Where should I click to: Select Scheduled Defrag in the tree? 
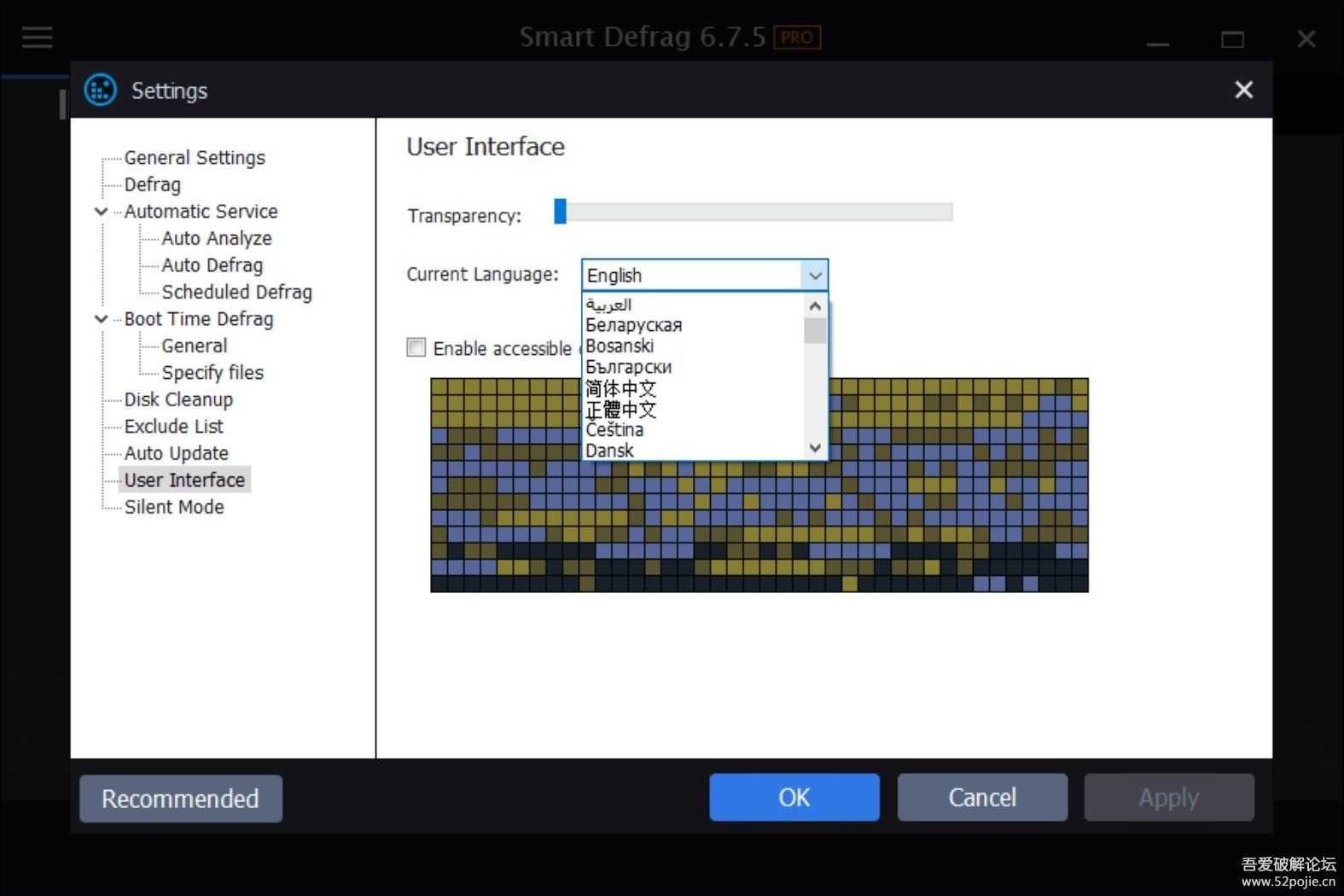click(236, 292)
